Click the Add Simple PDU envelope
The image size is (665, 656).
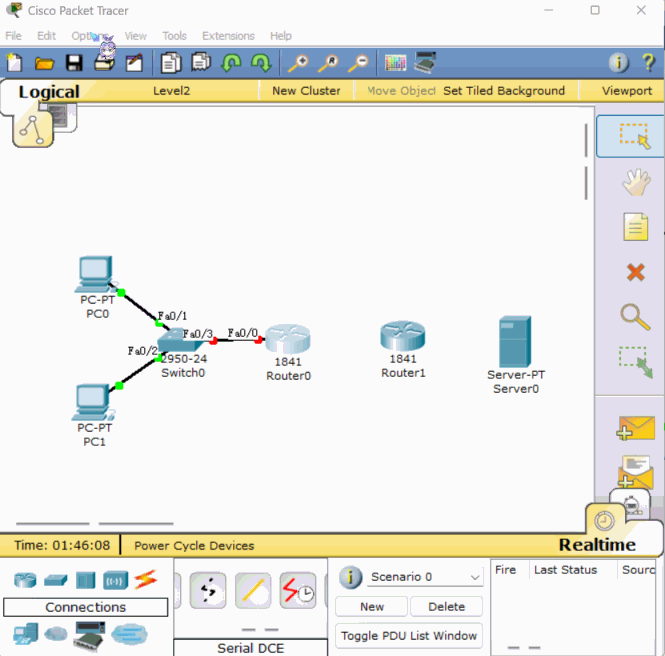click(x=635, y=428)
